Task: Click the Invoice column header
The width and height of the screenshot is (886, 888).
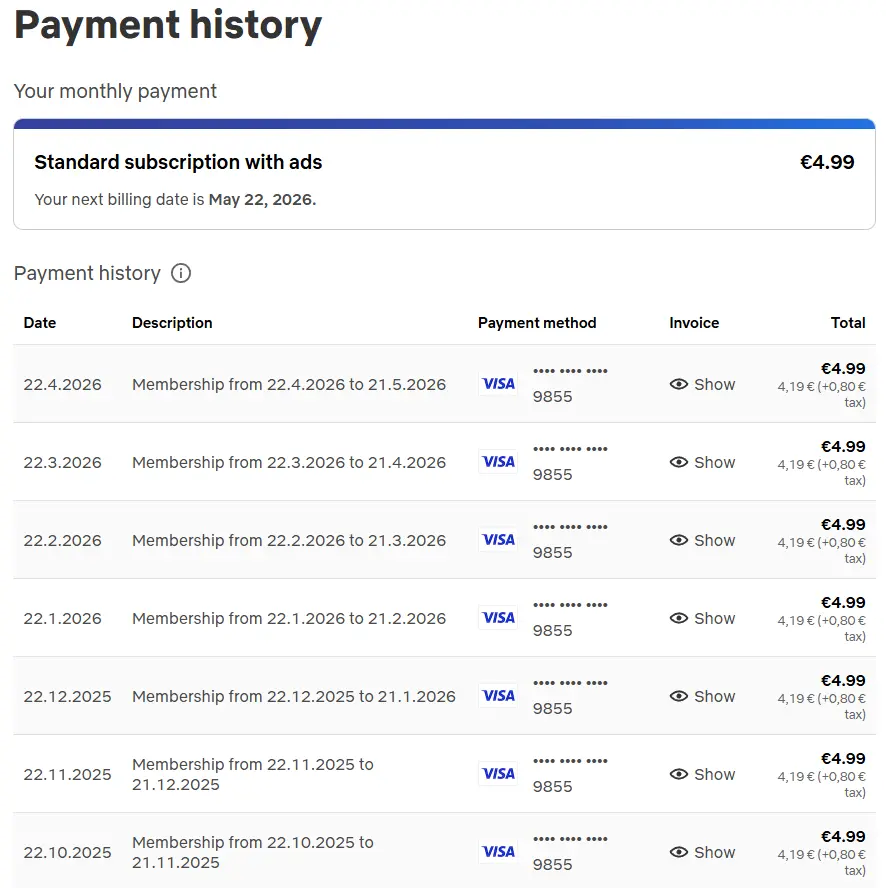Action: 694,323
